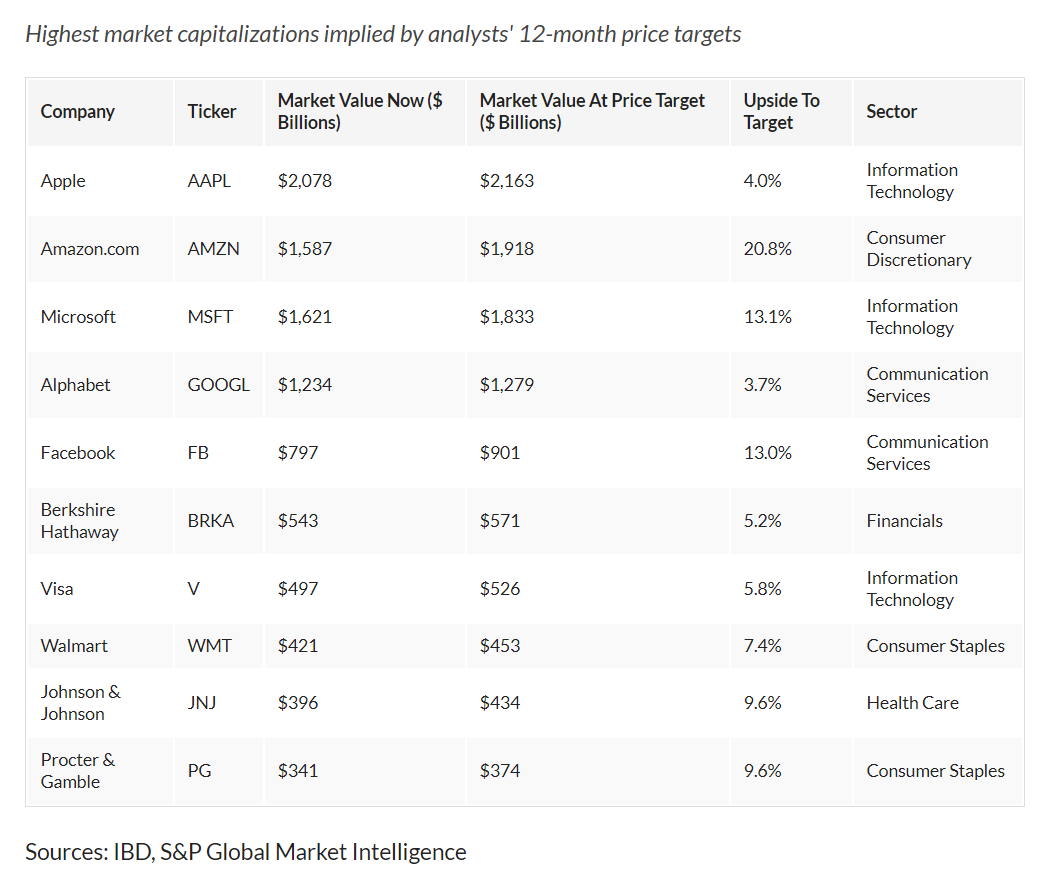The image size is (1063, 875).
Task: Select the Market Value Now column header
Action: (x=360, y=112)
